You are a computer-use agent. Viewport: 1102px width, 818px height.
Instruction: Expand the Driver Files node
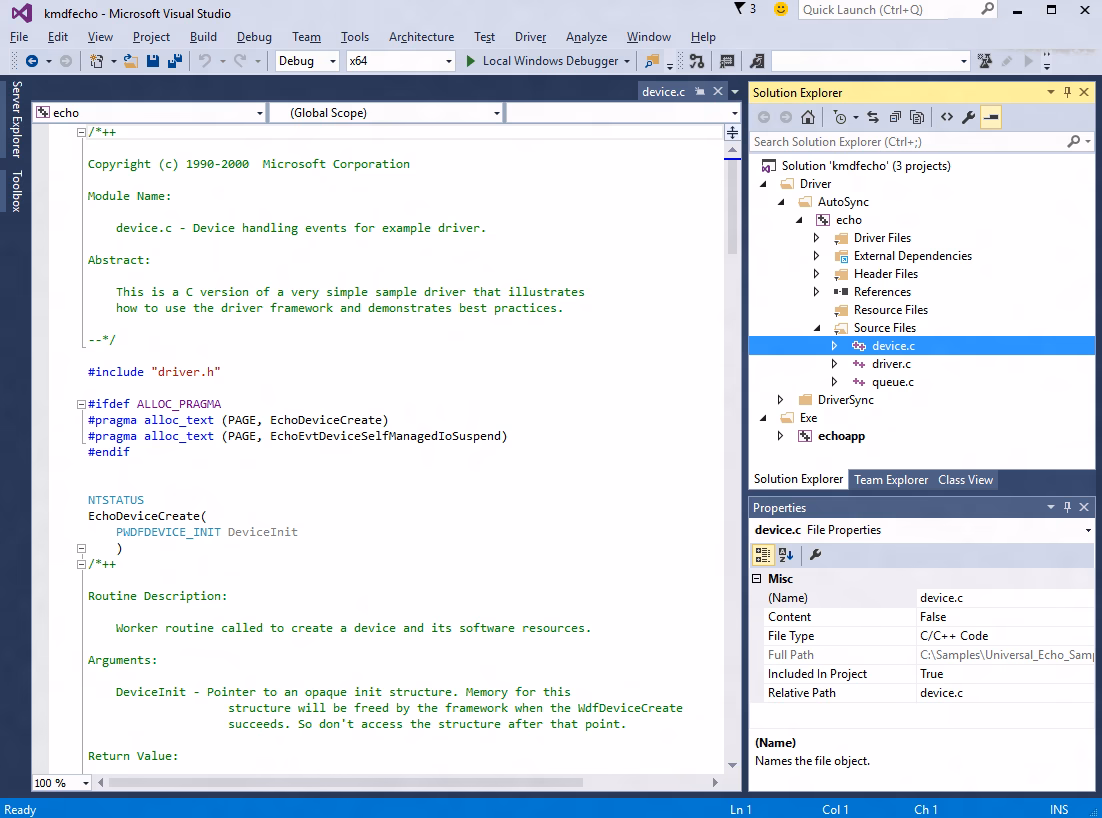[x=816, y=238]
